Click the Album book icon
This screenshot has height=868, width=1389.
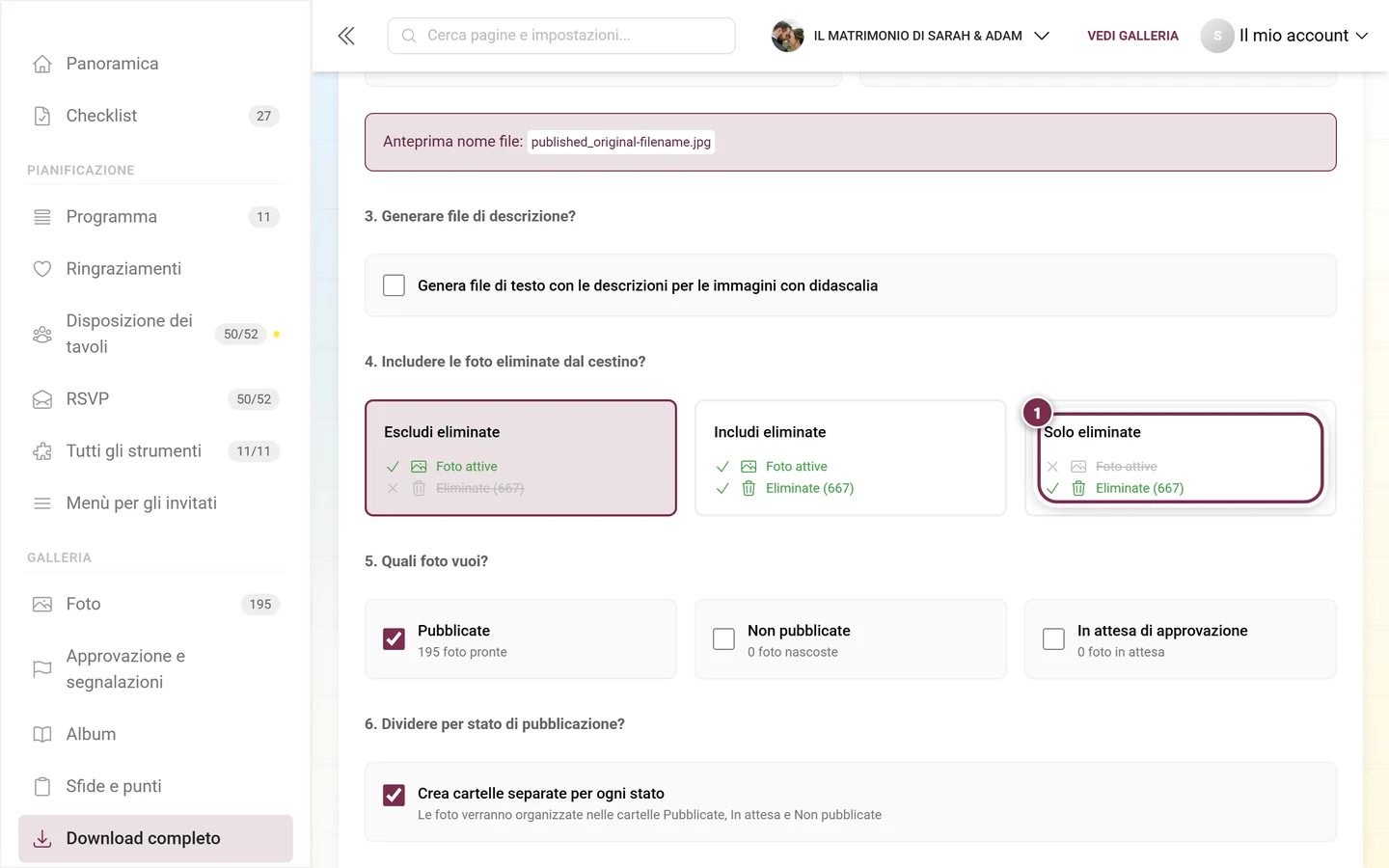click(42, 735)
